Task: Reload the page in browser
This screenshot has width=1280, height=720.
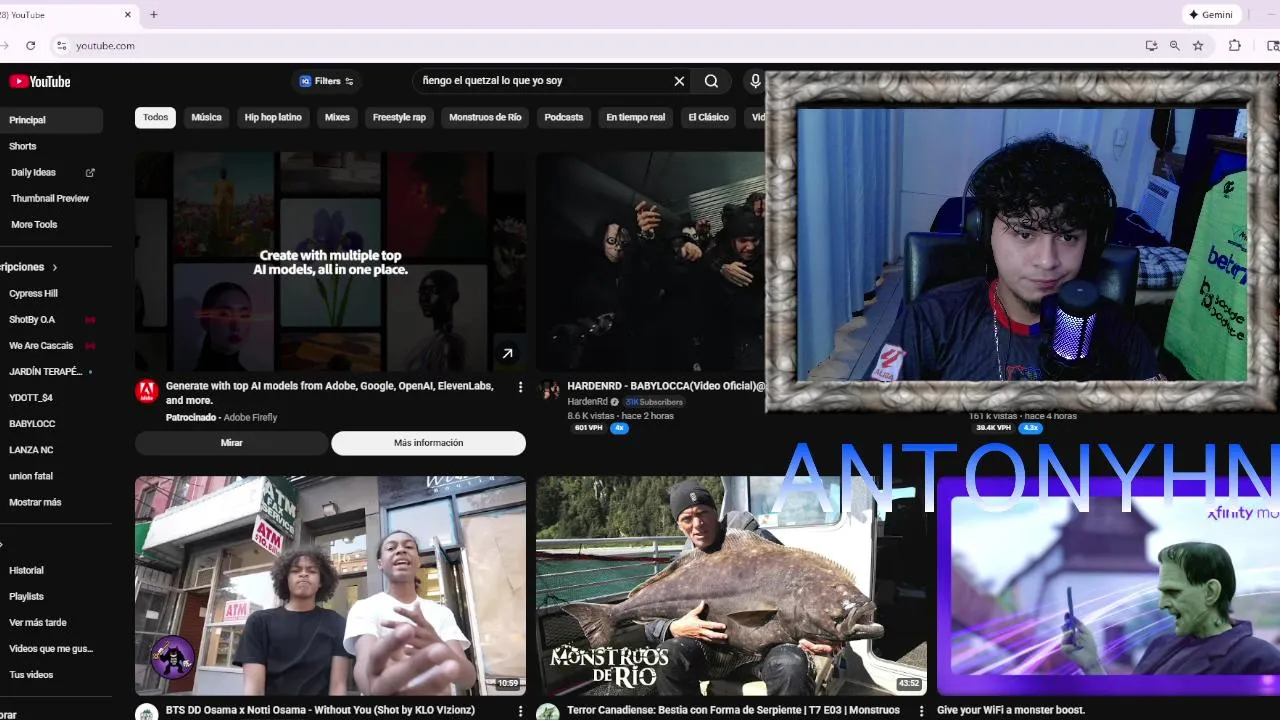Action: coord(31,46)
